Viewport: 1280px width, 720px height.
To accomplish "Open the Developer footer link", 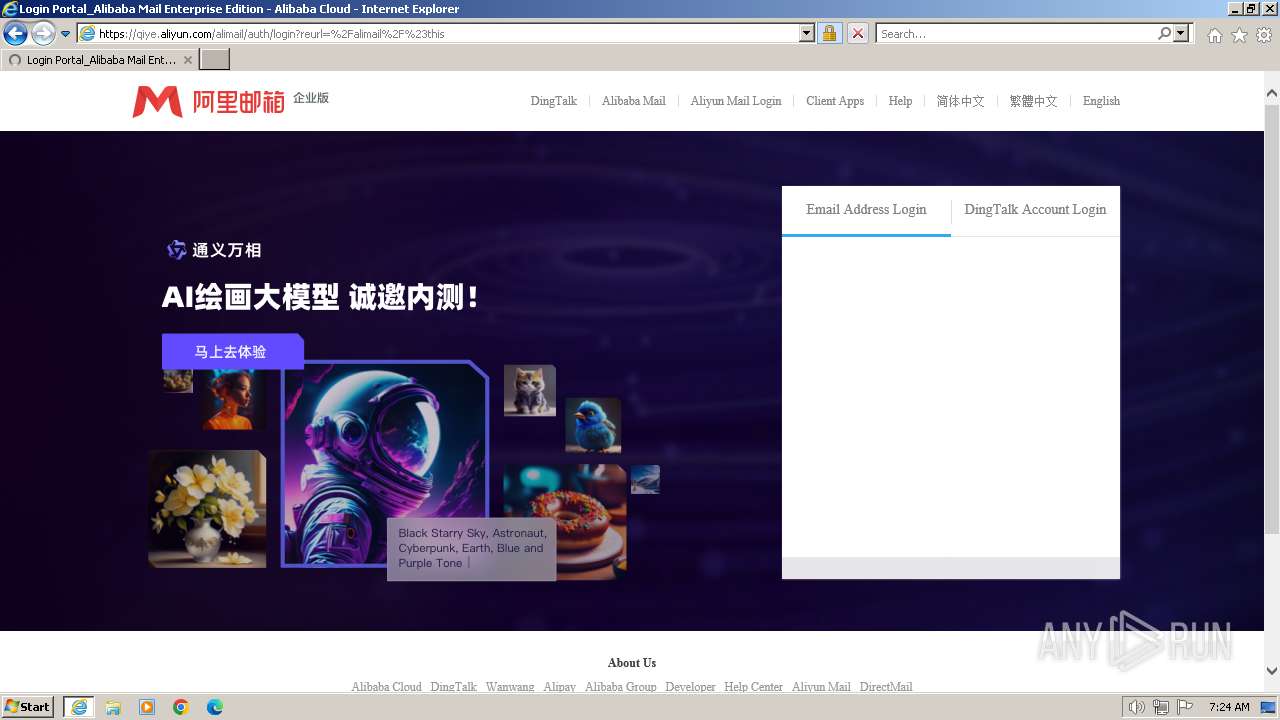I will (690, 687).
